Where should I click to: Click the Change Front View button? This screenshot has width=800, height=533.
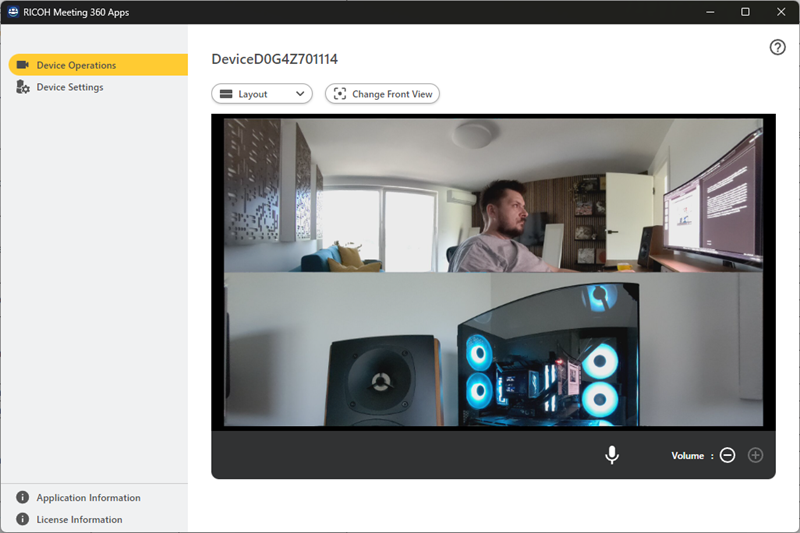(383, 94)
